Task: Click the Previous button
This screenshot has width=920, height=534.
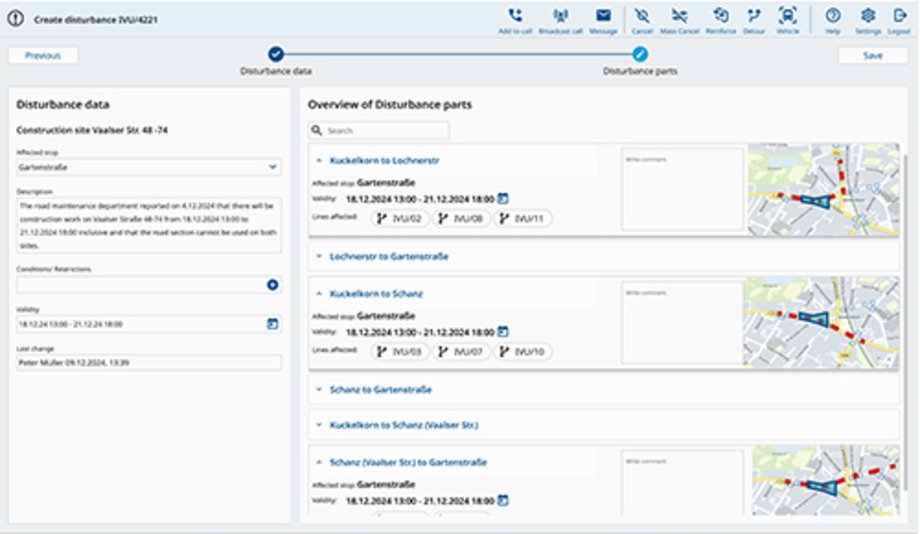Action: pos(43,56)
